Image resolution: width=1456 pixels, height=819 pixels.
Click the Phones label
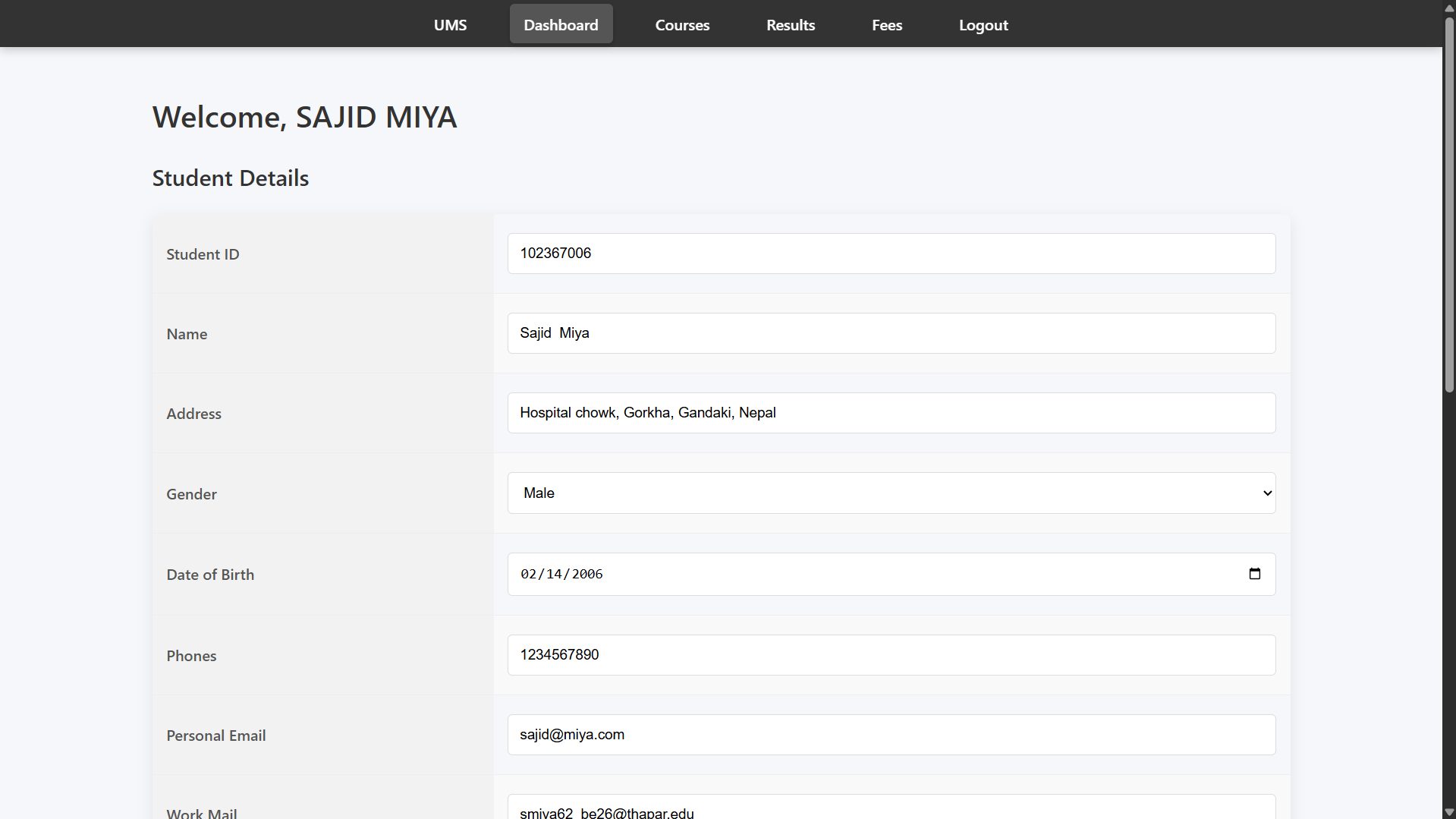coord(191,656)
